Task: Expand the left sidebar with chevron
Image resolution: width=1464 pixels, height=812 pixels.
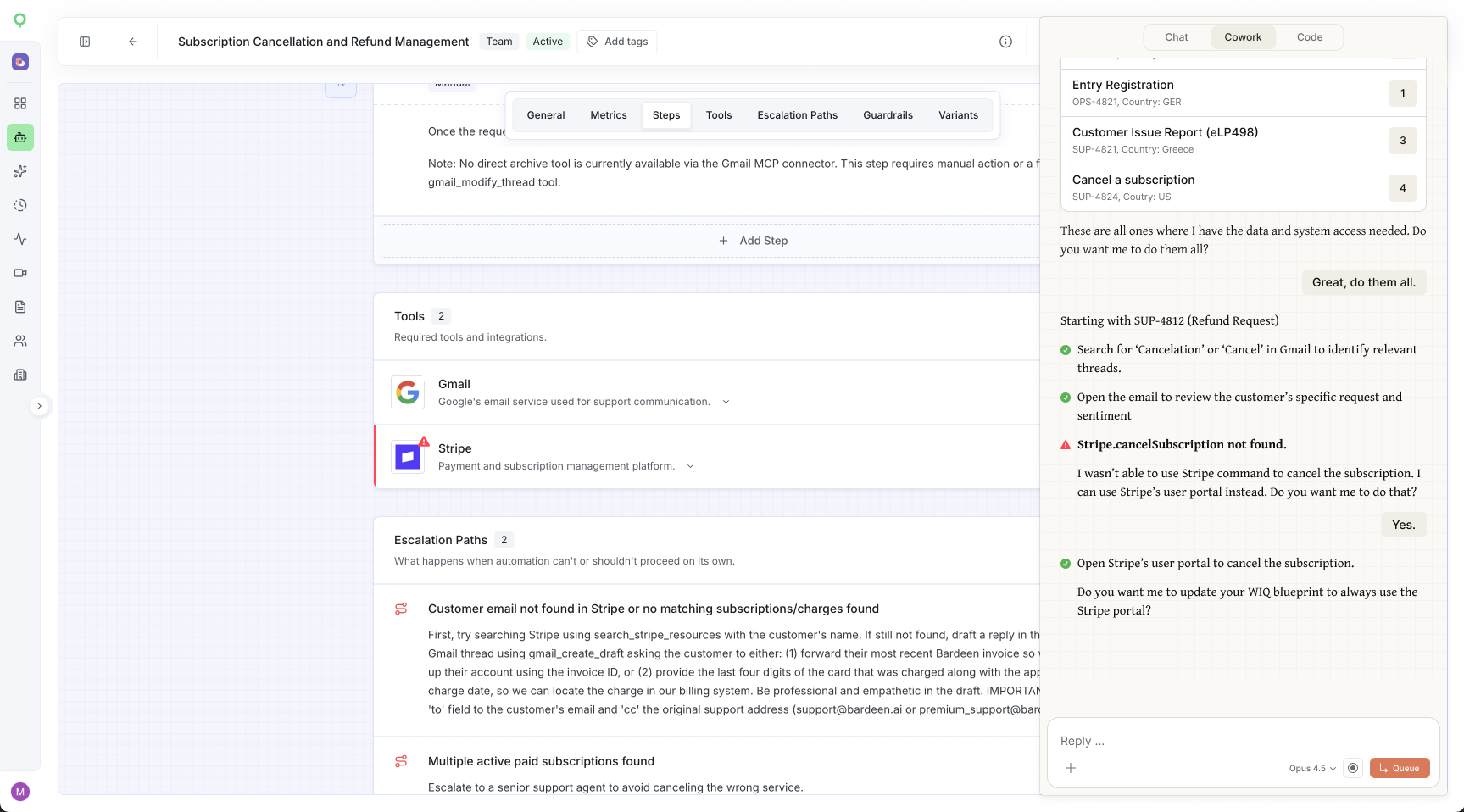Action: point(39,406)
